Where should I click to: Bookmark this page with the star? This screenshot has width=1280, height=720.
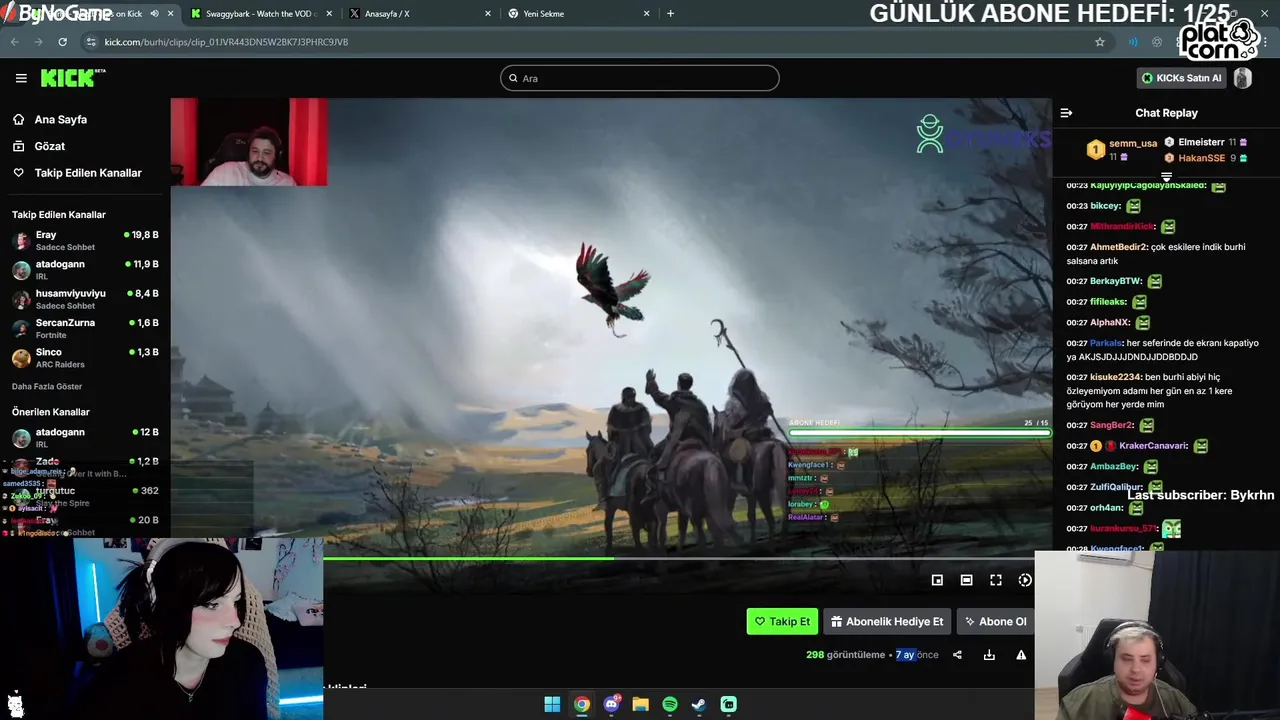pyautogui.click(x=1100, y=42)
